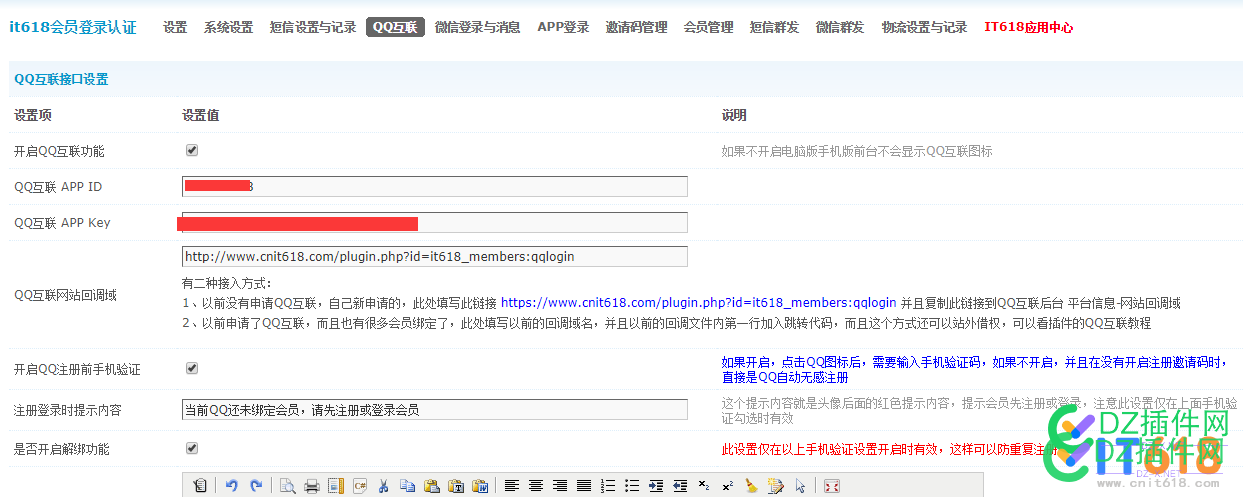Open the 微信群发 tab
This screenshot has height=497, width=1243.
[x=840, y=27]
